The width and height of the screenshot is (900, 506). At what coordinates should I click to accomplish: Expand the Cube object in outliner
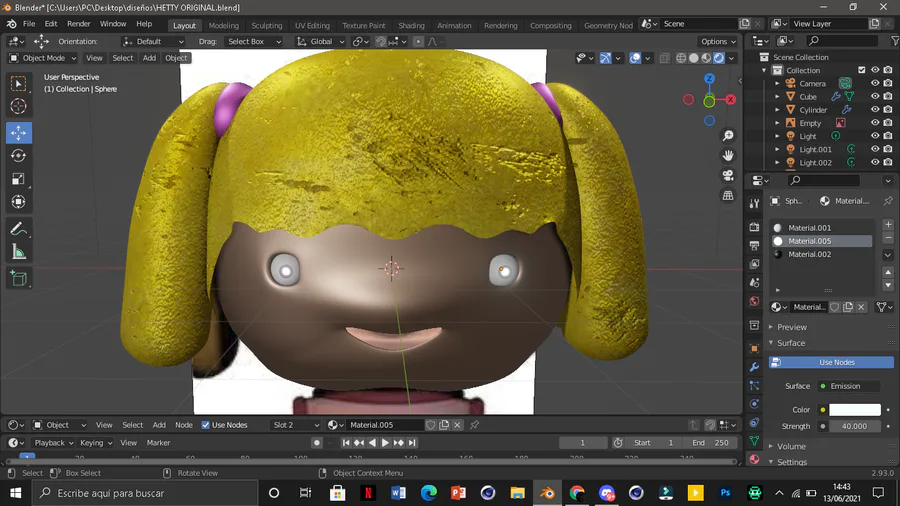click(x=777, y=96)
